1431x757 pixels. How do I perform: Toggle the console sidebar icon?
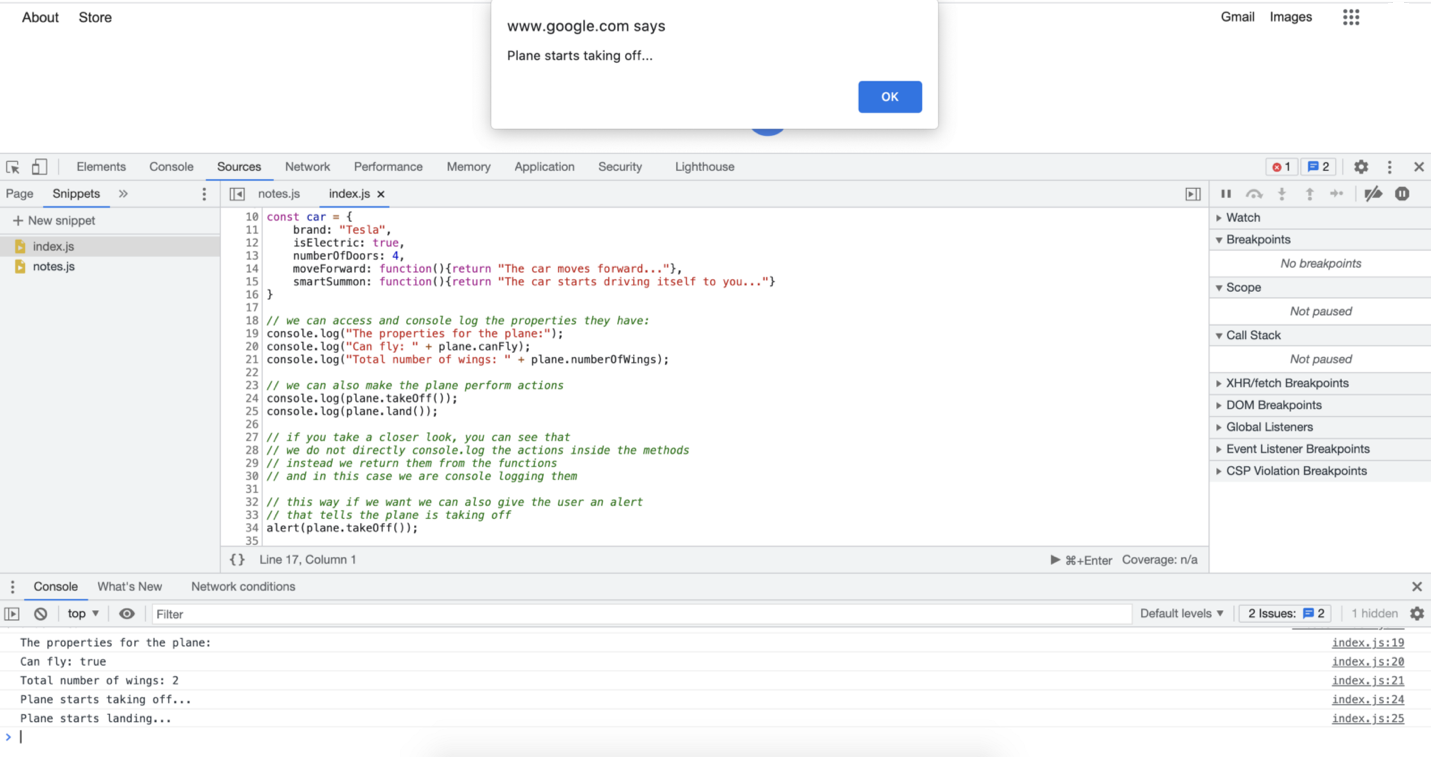tap(12, 614)
